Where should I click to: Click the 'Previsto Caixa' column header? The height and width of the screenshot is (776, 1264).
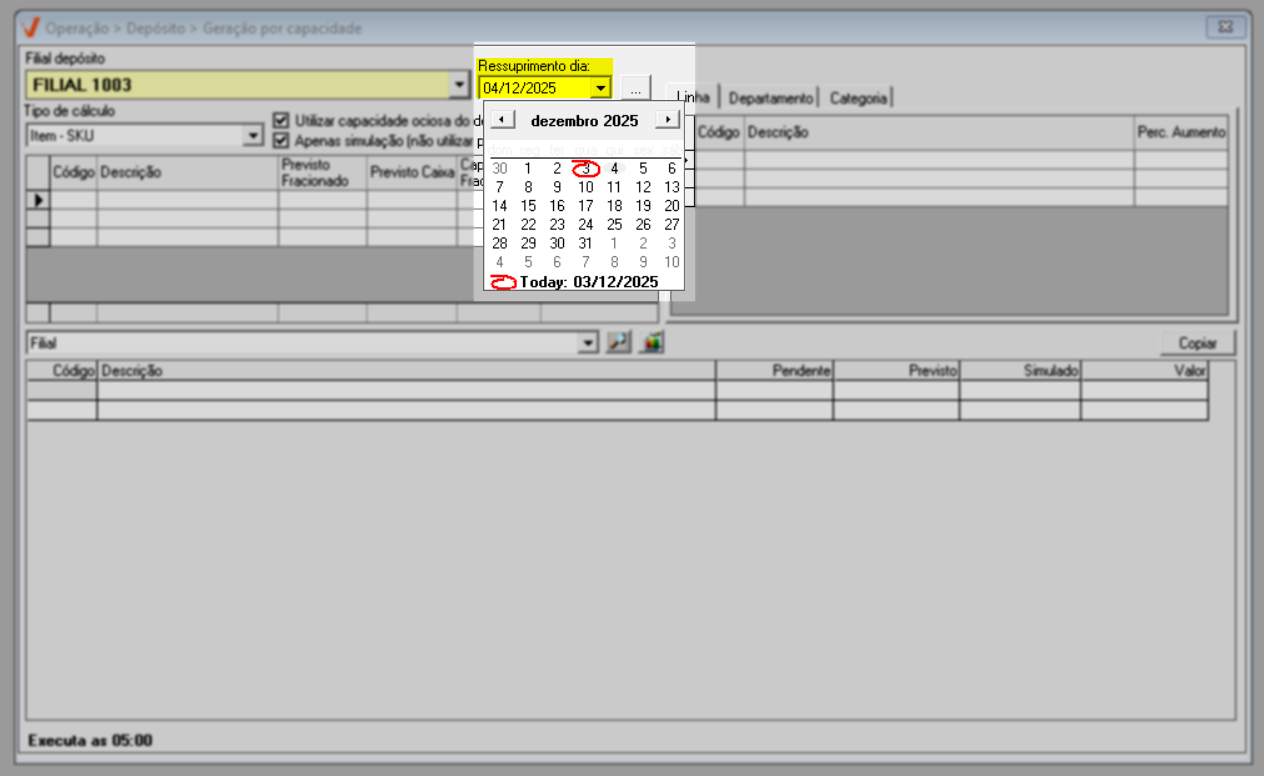412,172
